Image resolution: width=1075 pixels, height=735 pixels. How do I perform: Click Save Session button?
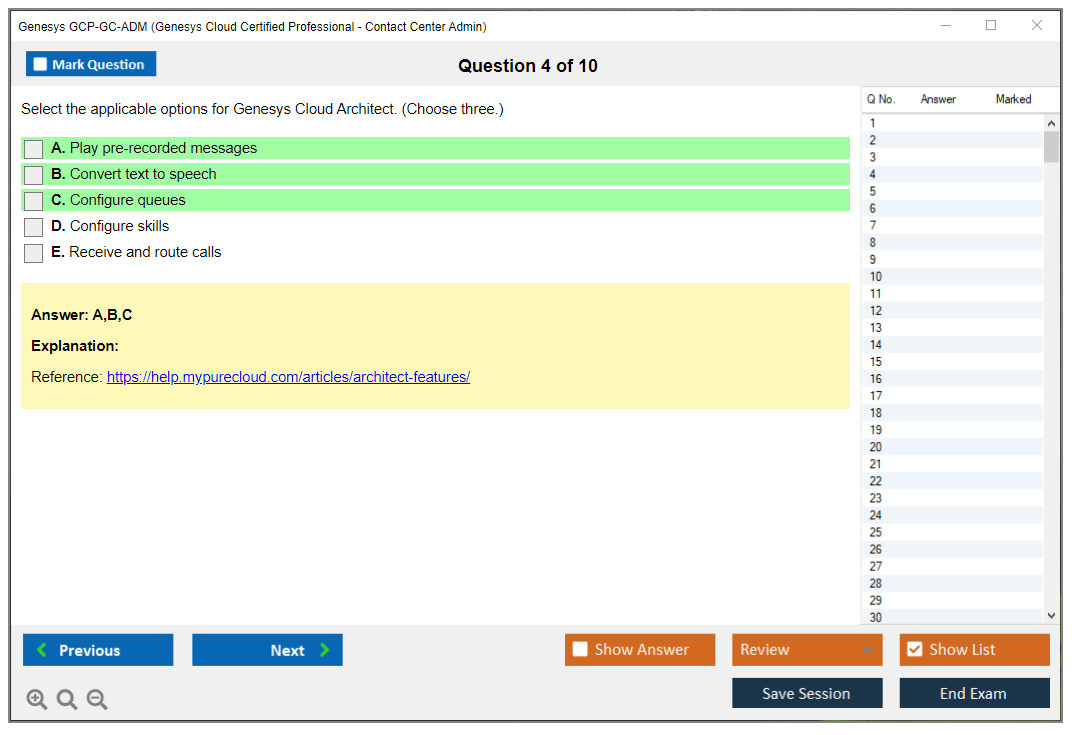click(807, 693)
